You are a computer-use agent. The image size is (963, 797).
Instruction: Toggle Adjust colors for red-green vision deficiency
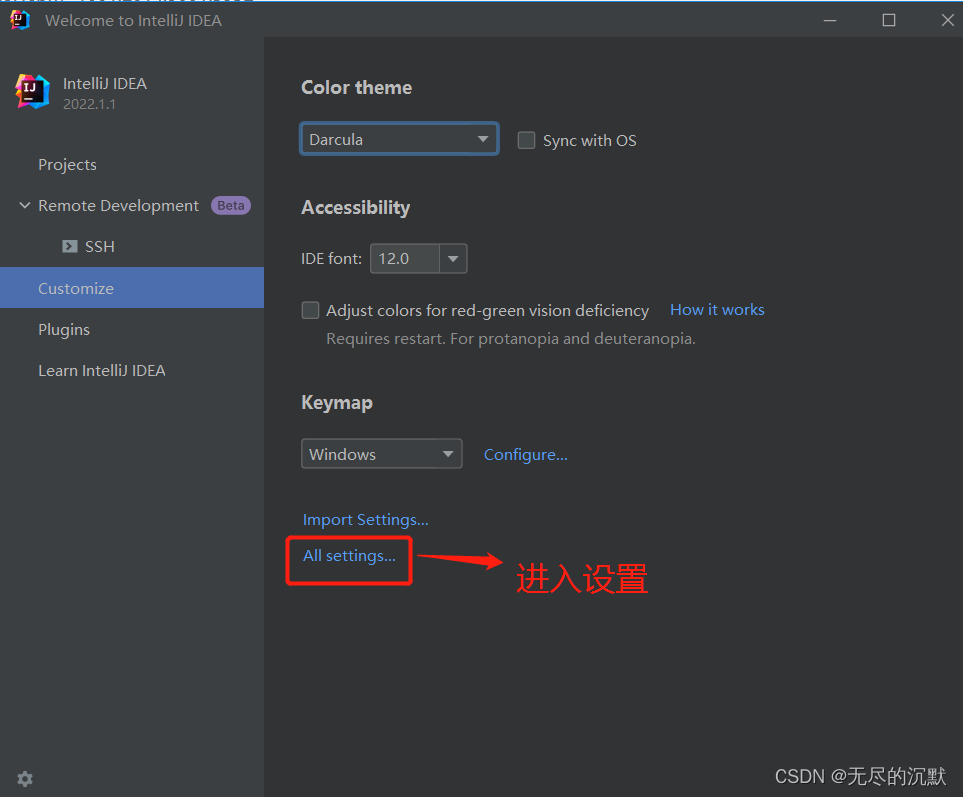tap(310, 310)
